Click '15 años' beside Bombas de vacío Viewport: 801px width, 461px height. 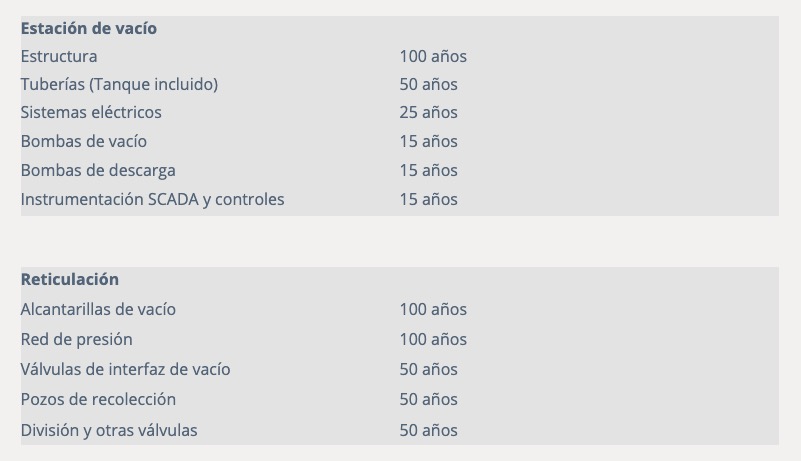click(x=428, y=142)
